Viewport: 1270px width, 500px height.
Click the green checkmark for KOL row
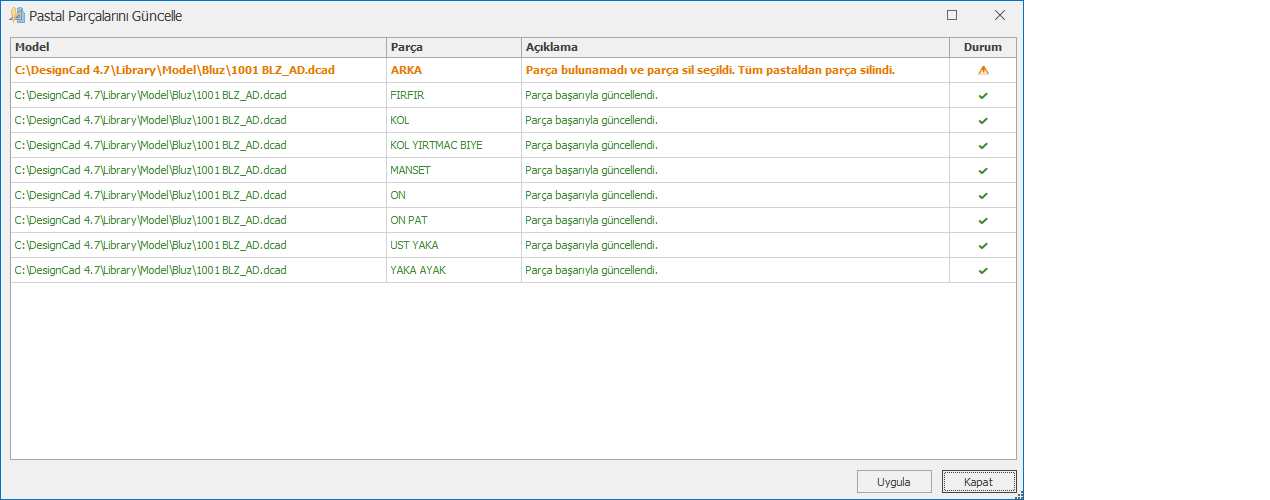point(983,121)
